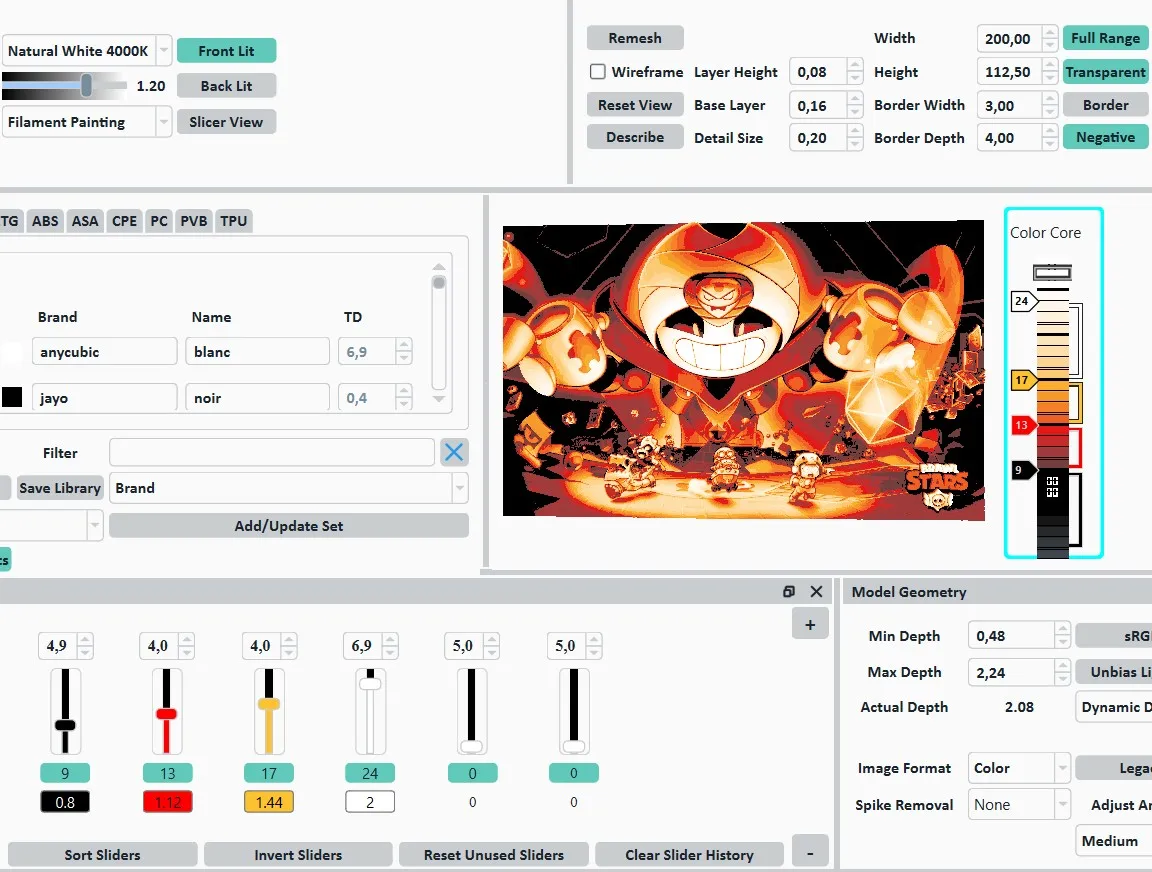Click the Reset Unused Sliders button
This screenshot has width=1152, height=872.
pos(494,855)
